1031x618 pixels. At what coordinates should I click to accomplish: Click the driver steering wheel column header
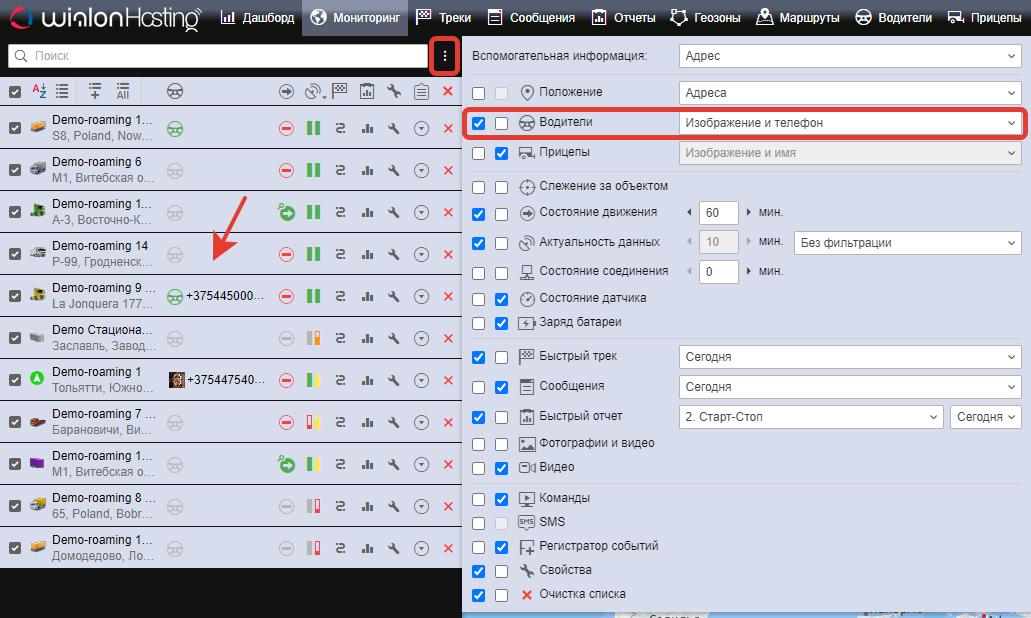175,91
